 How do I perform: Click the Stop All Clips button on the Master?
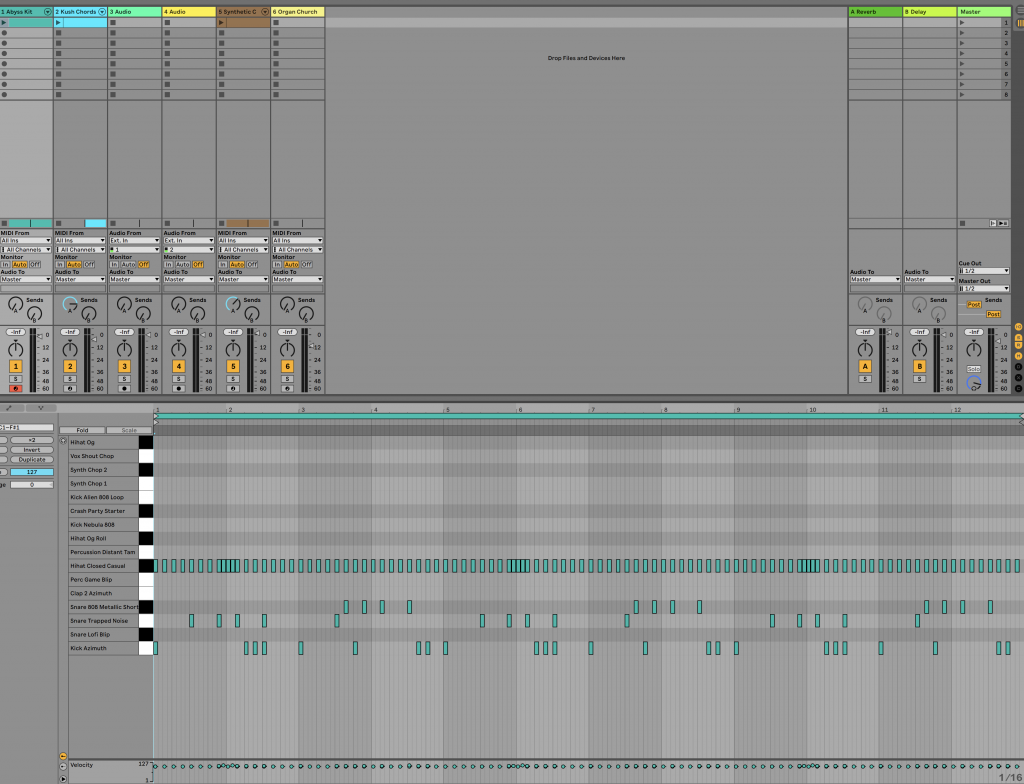pyautogui.click(x=961, y=223)
